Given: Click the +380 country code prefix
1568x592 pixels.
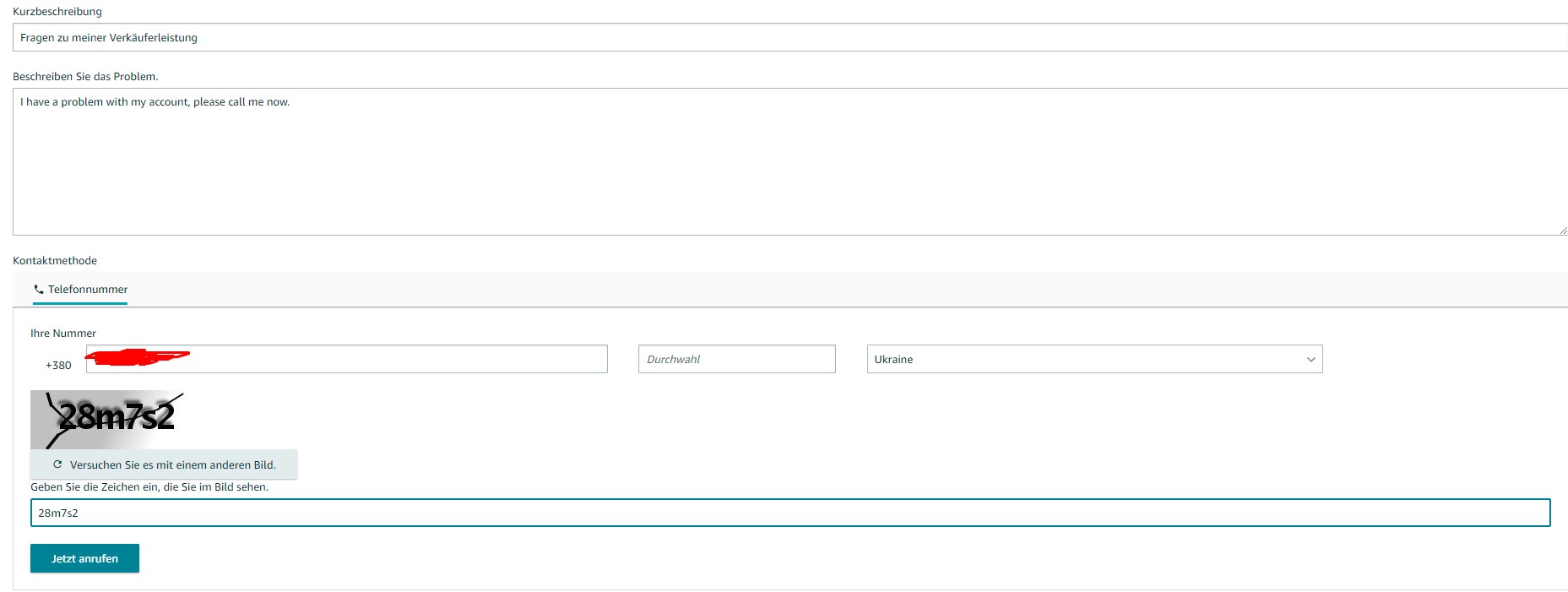Looking at the screenshot, I should click(58, 366).
